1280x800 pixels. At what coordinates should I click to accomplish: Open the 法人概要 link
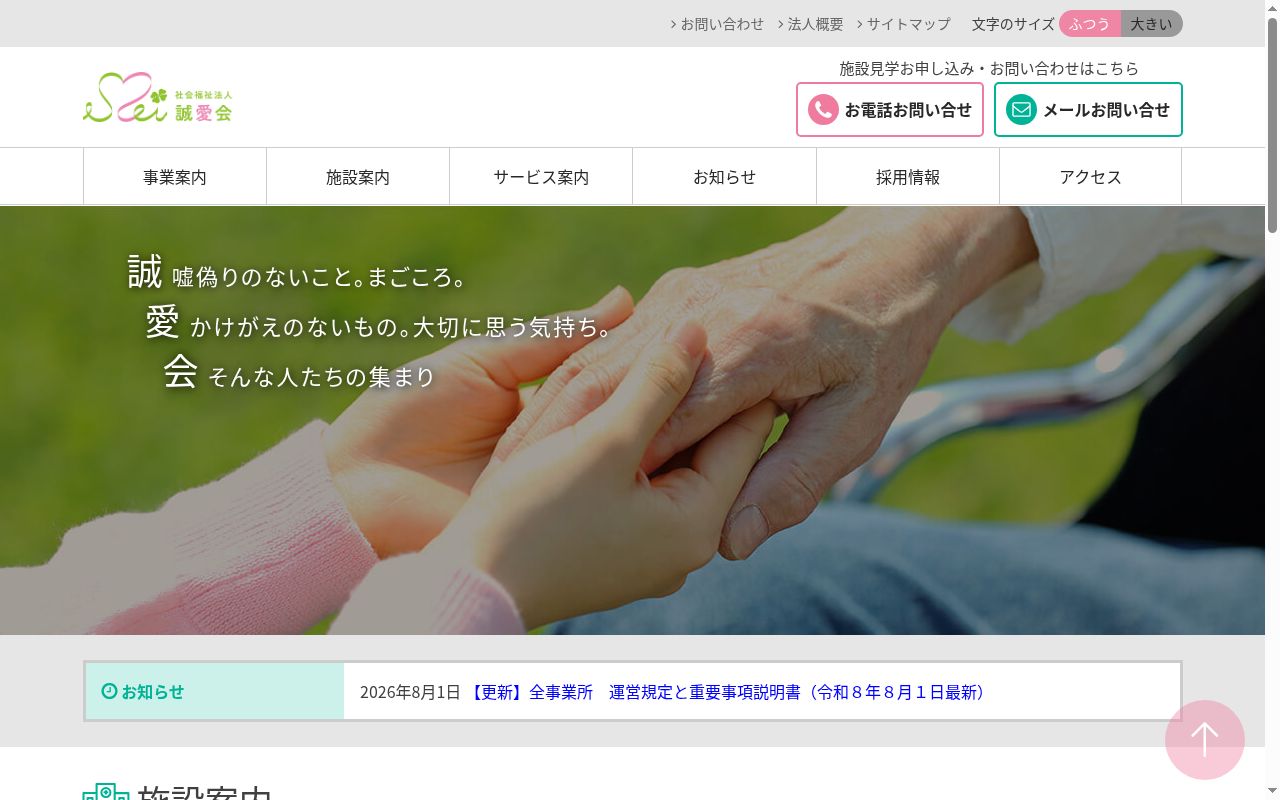815,24
